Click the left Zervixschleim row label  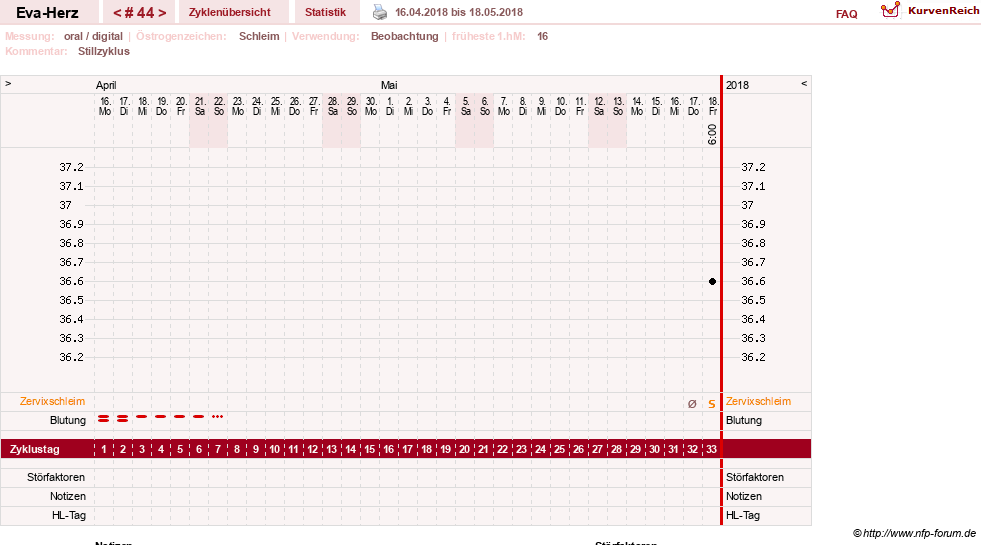click(53, 402)
